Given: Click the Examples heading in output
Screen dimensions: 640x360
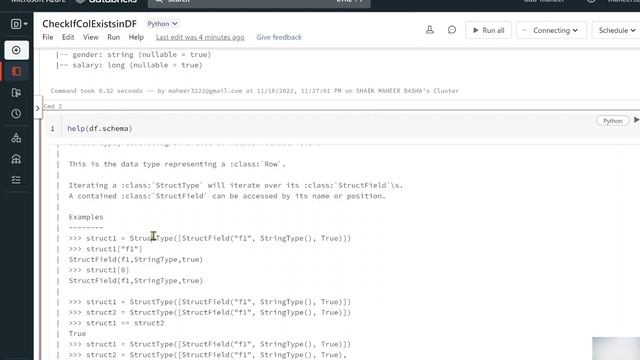Looking at the screenshot, I should pyautogui.click(x=86, y=217).
